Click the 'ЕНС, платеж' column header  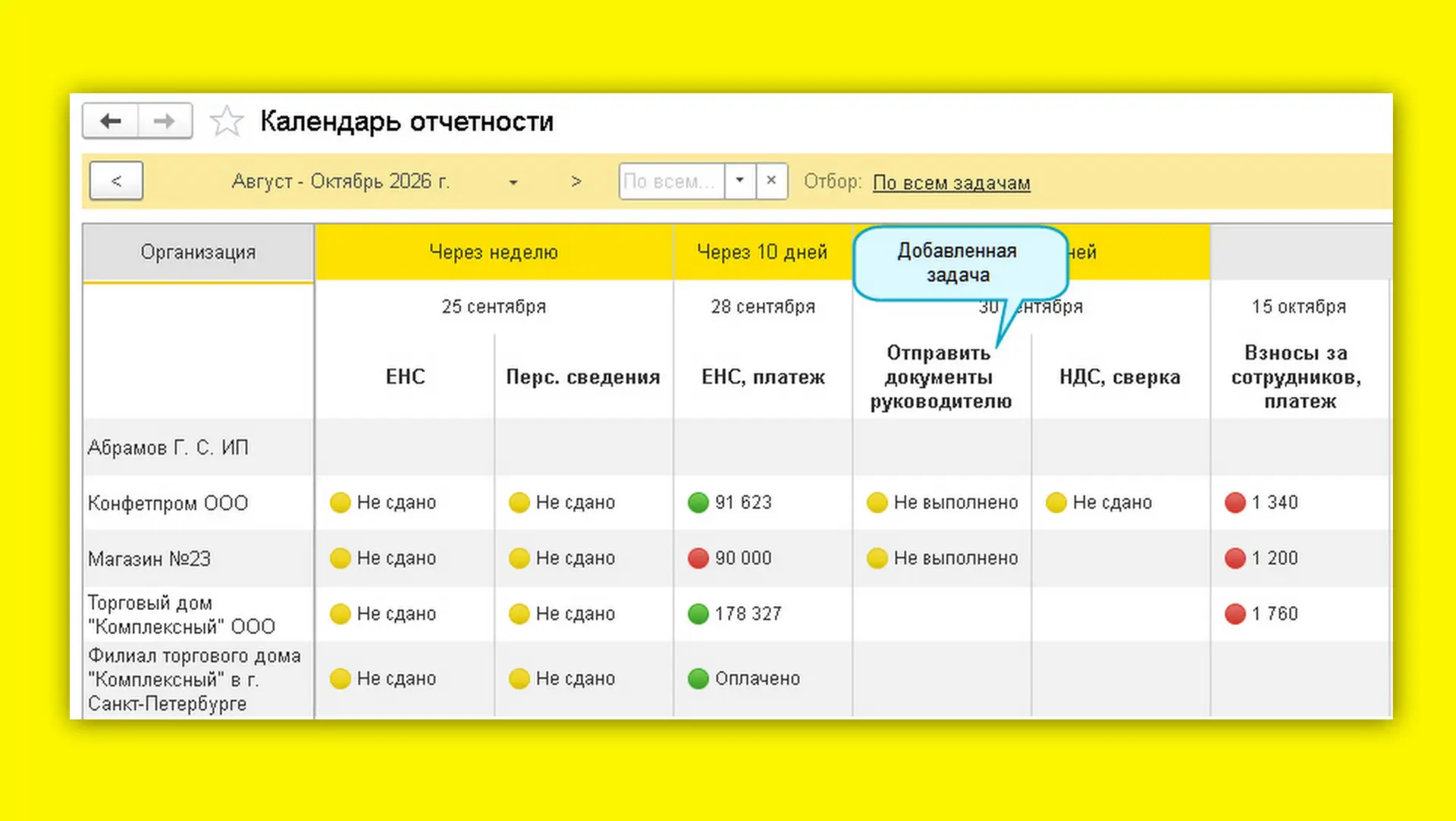tap(763, 377)
